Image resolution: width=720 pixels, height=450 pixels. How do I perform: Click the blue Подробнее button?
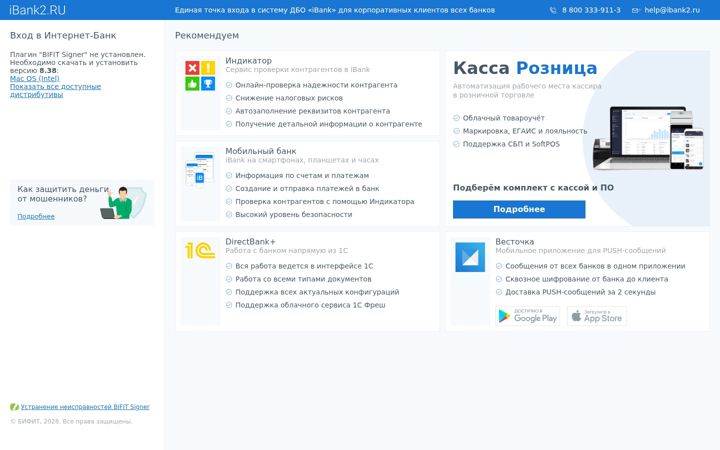519,209
